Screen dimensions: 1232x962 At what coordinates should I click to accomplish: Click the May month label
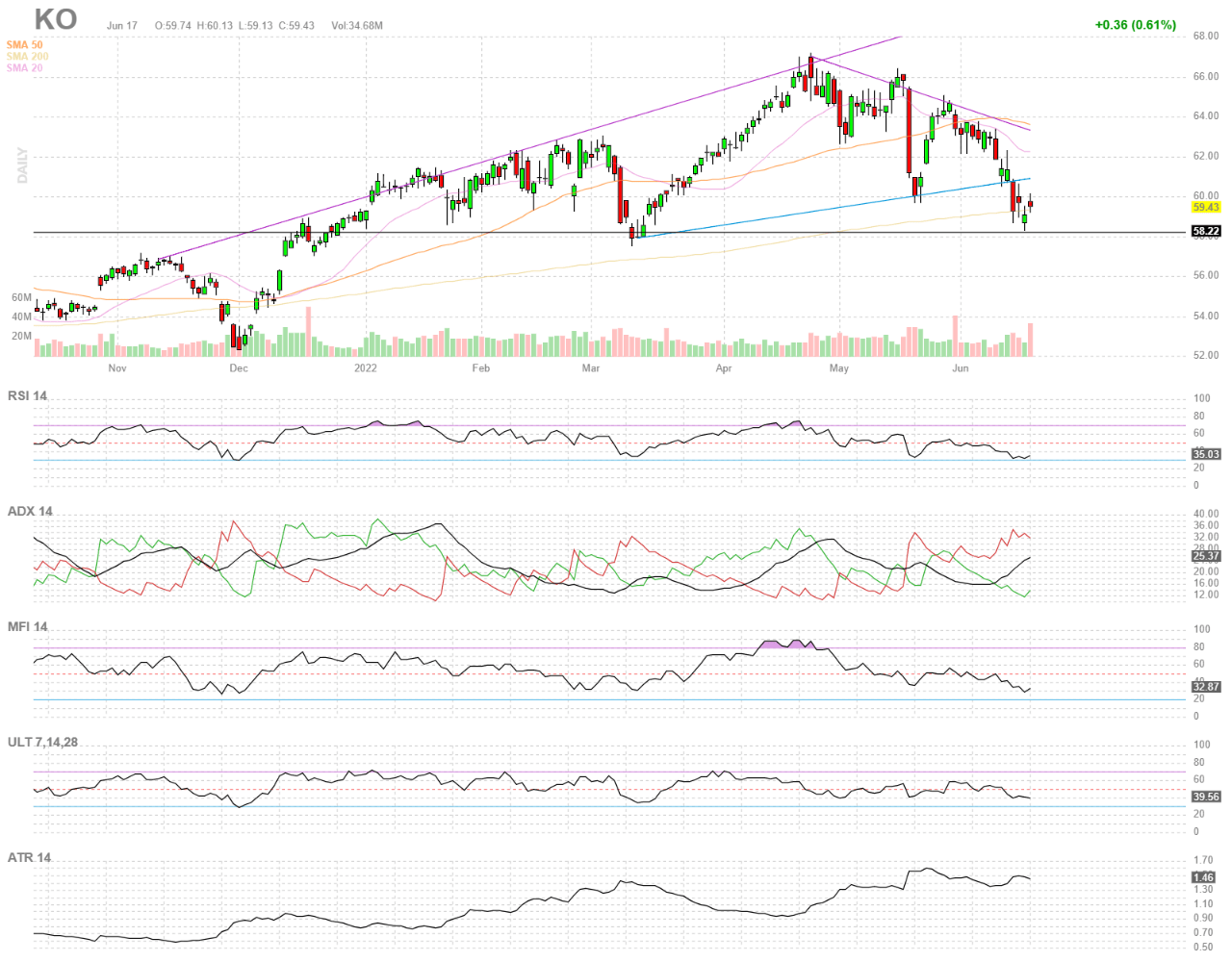click(x=839, y=368)
